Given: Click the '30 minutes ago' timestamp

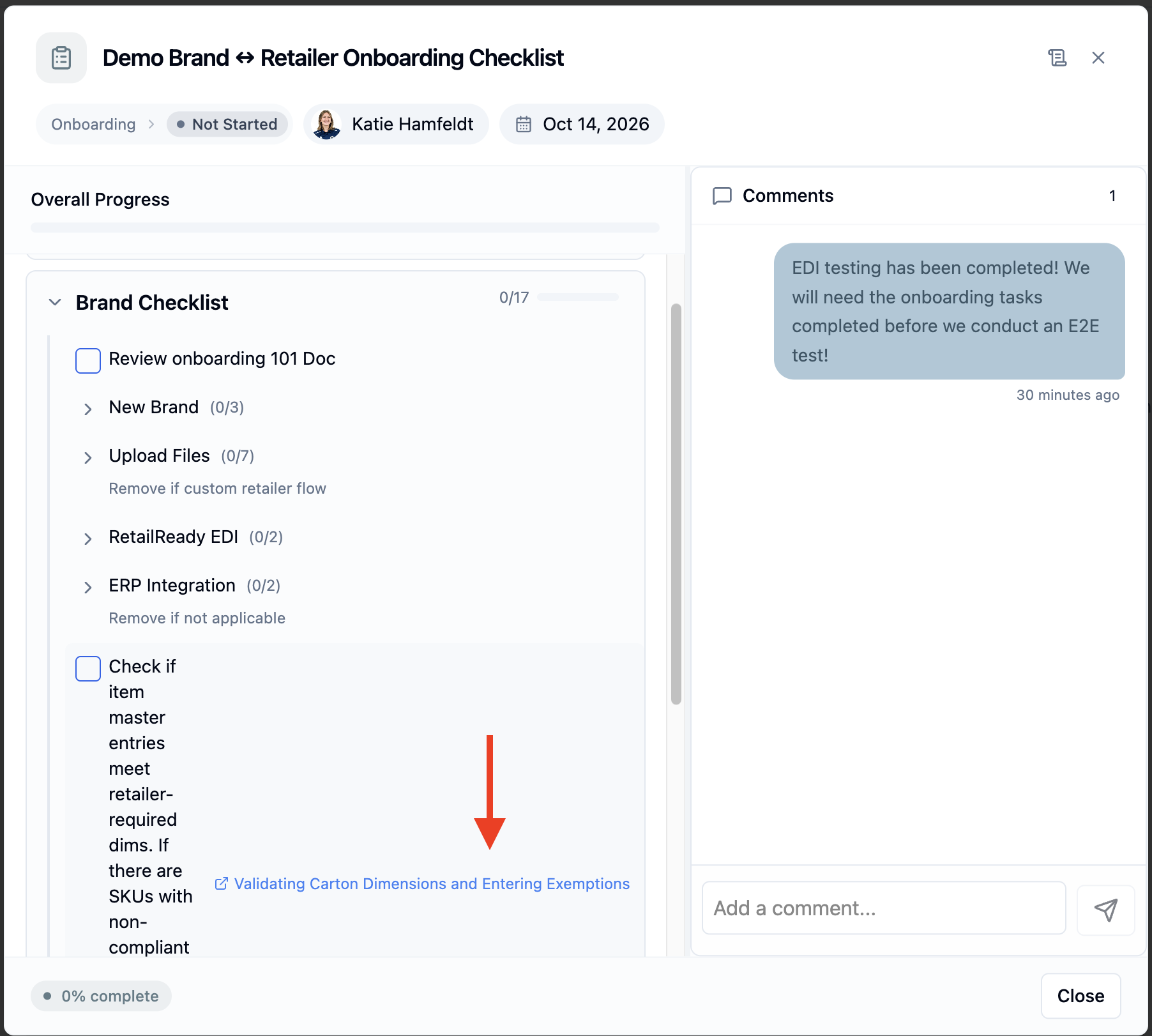Looking at the screenshot, I should pyautogui.click(x=1068, y=395).
